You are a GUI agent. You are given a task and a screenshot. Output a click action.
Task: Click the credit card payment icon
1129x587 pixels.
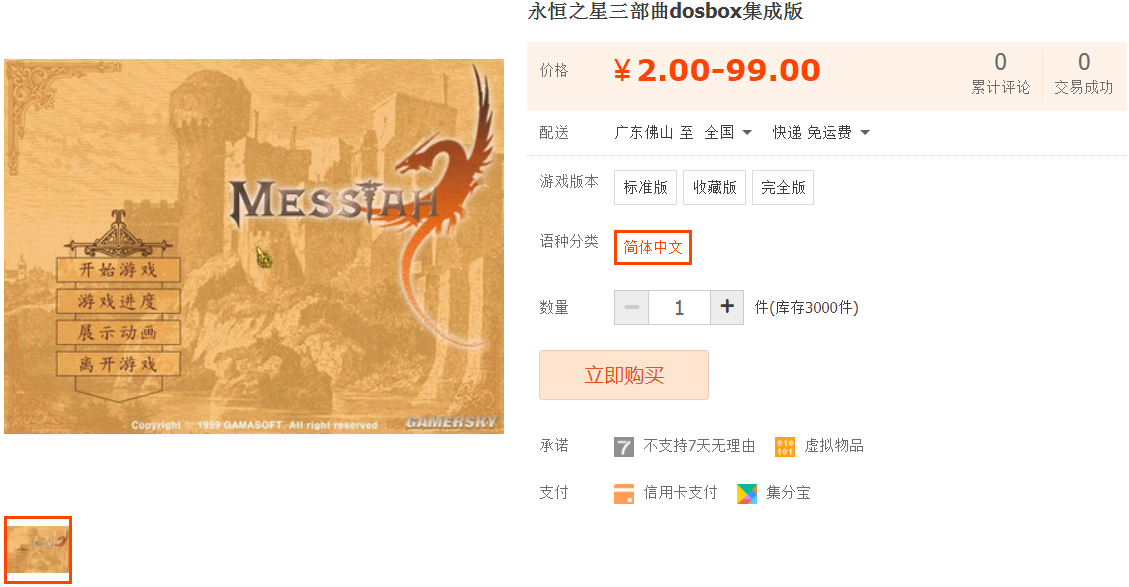(x=624, y=493)
